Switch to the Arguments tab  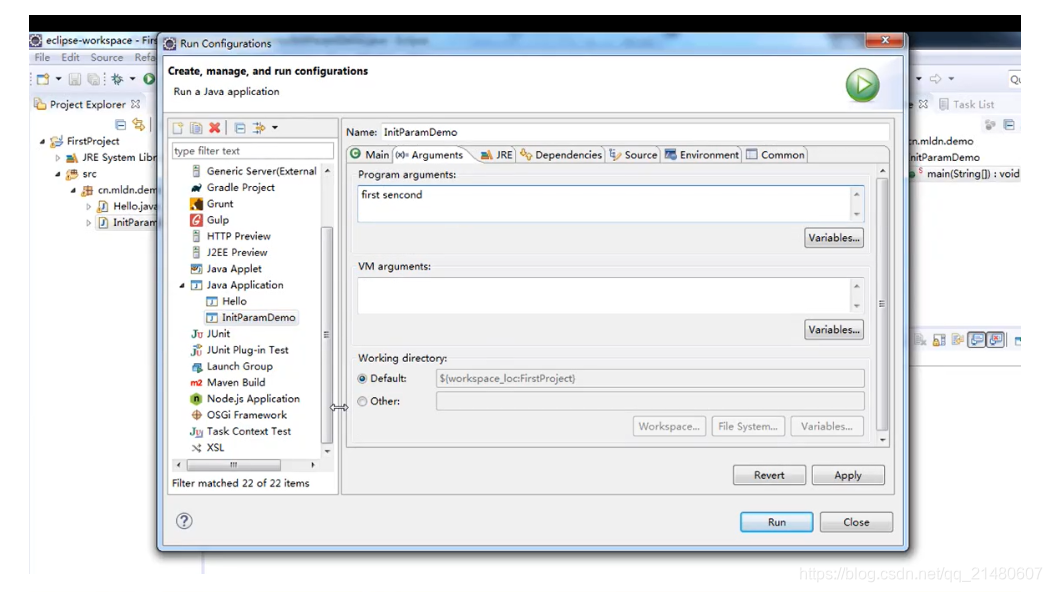tap(429, 154)
